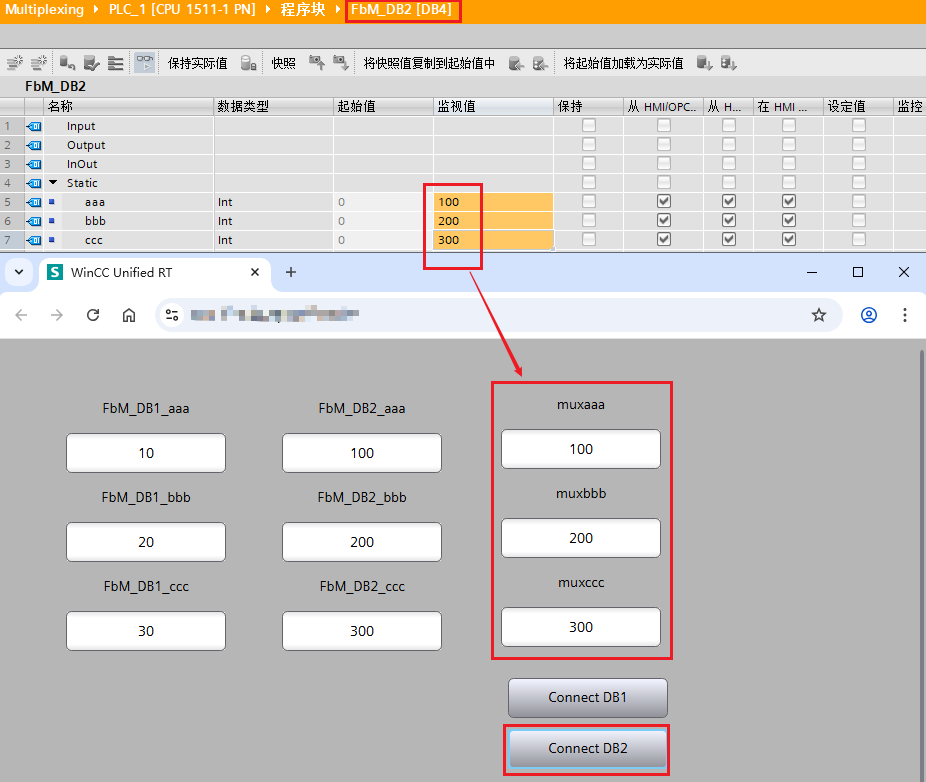Click PLC_1 in the breadcrumb path
The height and width of the screenshot is (782, 926).
tap(182, 9)
